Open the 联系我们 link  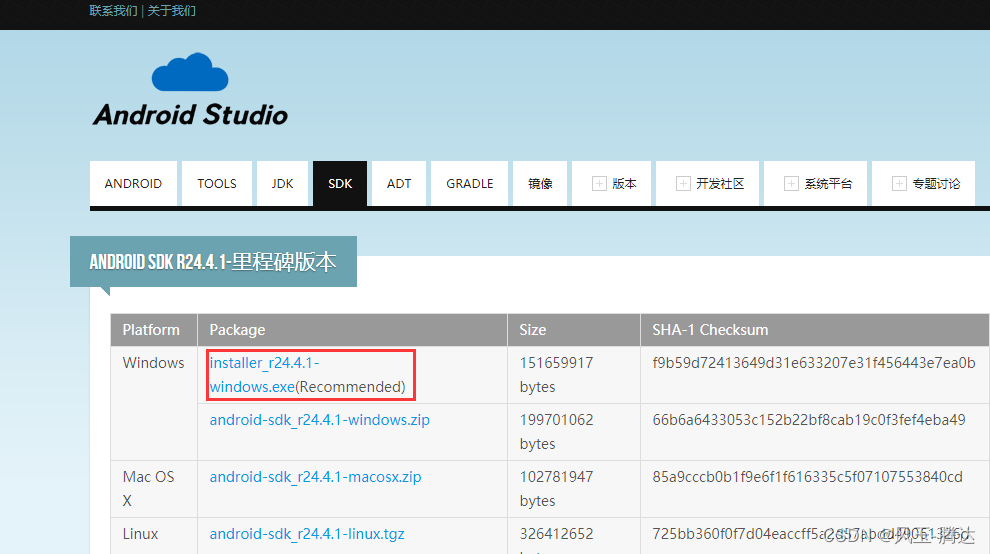coord(113,11)
